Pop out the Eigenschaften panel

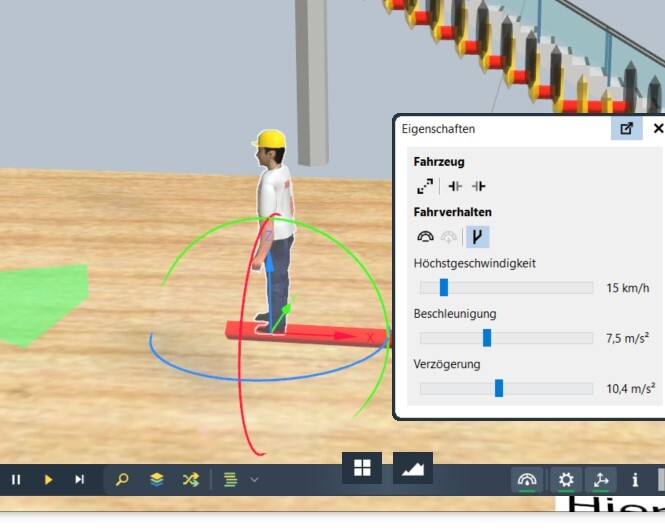click(x=627, y=128)
